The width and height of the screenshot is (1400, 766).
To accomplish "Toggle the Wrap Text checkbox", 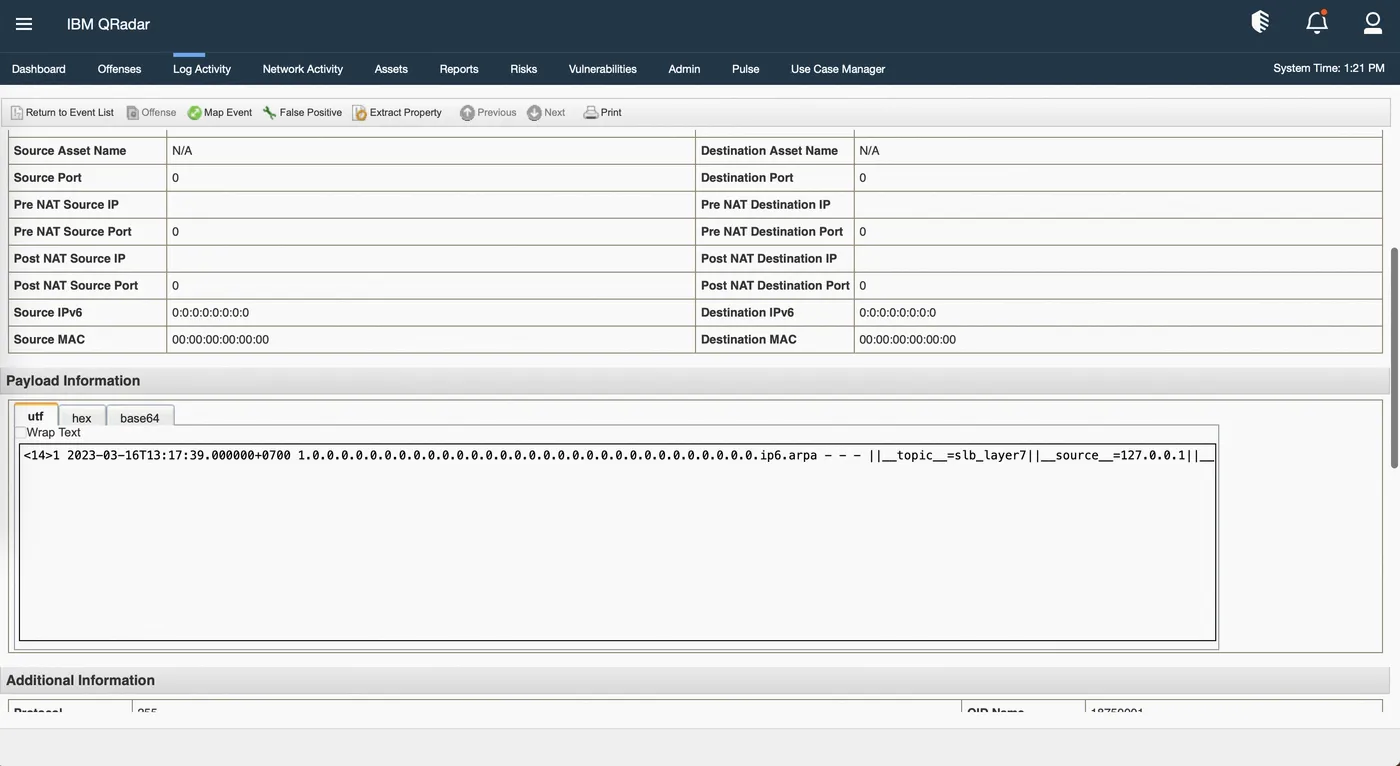I will pos(21,433).
